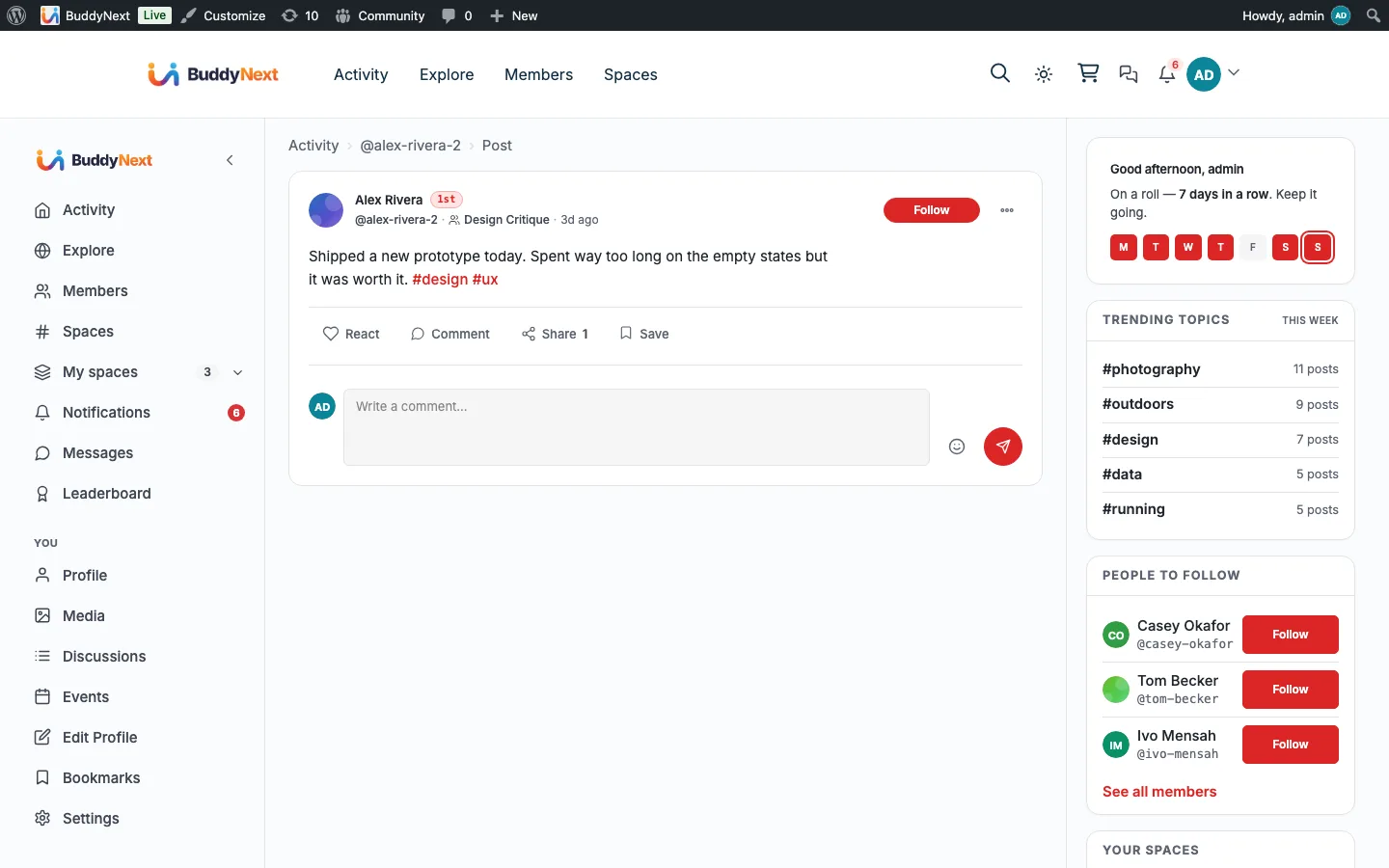Viewport: 1389px width, 868px height.
Task: Click in the Write a comment field
Action: (637, 427)
